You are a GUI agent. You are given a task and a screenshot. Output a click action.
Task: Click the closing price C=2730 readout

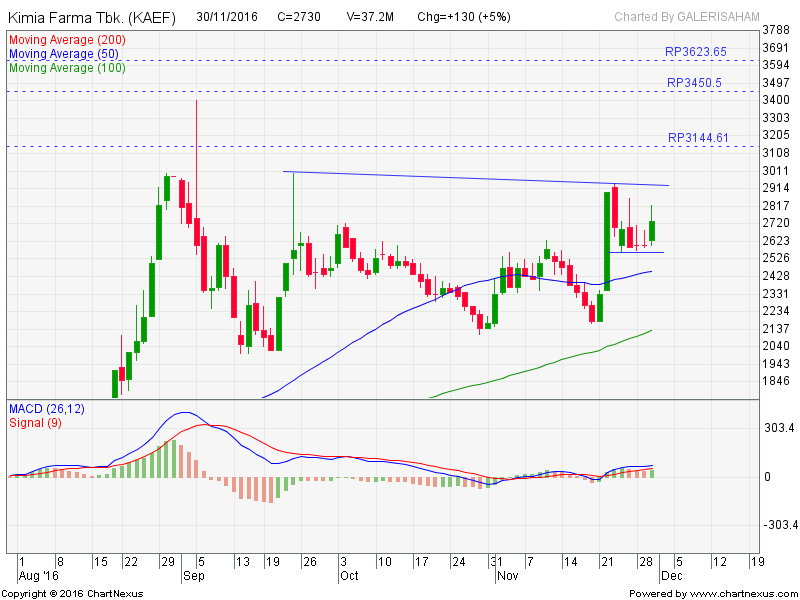click(299, 17)
